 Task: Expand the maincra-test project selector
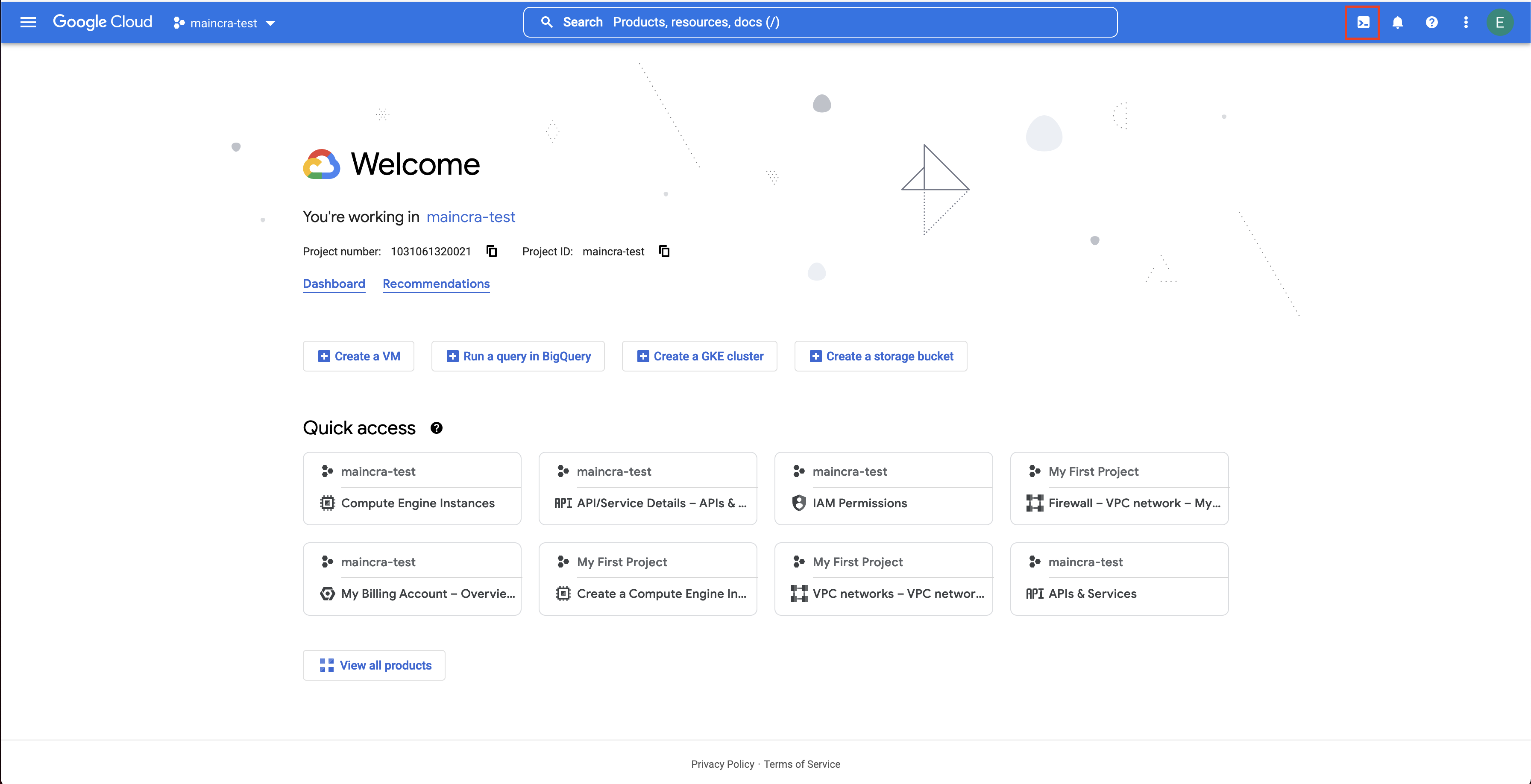225,23
